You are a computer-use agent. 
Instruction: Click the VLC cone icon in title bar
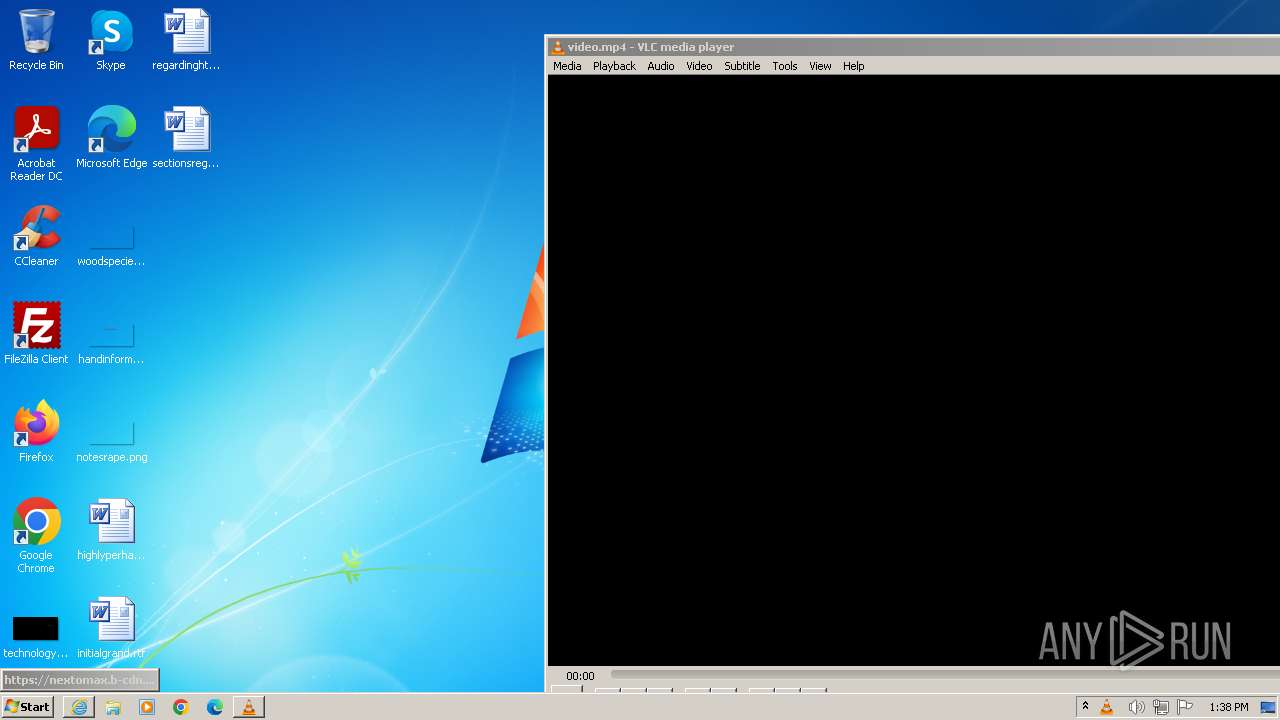tap(558, 47)
